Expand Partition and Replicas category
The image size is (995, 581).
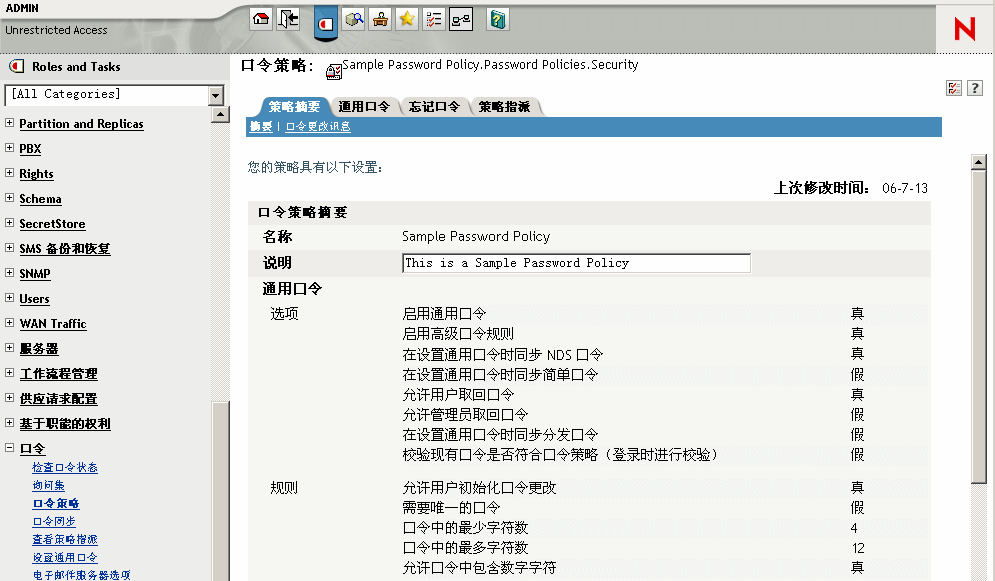point(10,122)
